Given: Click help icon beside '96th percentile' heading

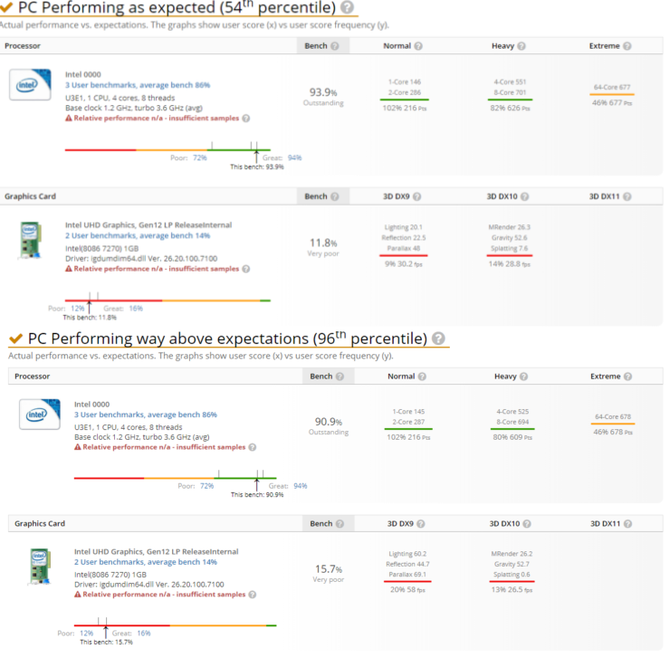Looking at the screenshot, I should (x=439, y=339).
